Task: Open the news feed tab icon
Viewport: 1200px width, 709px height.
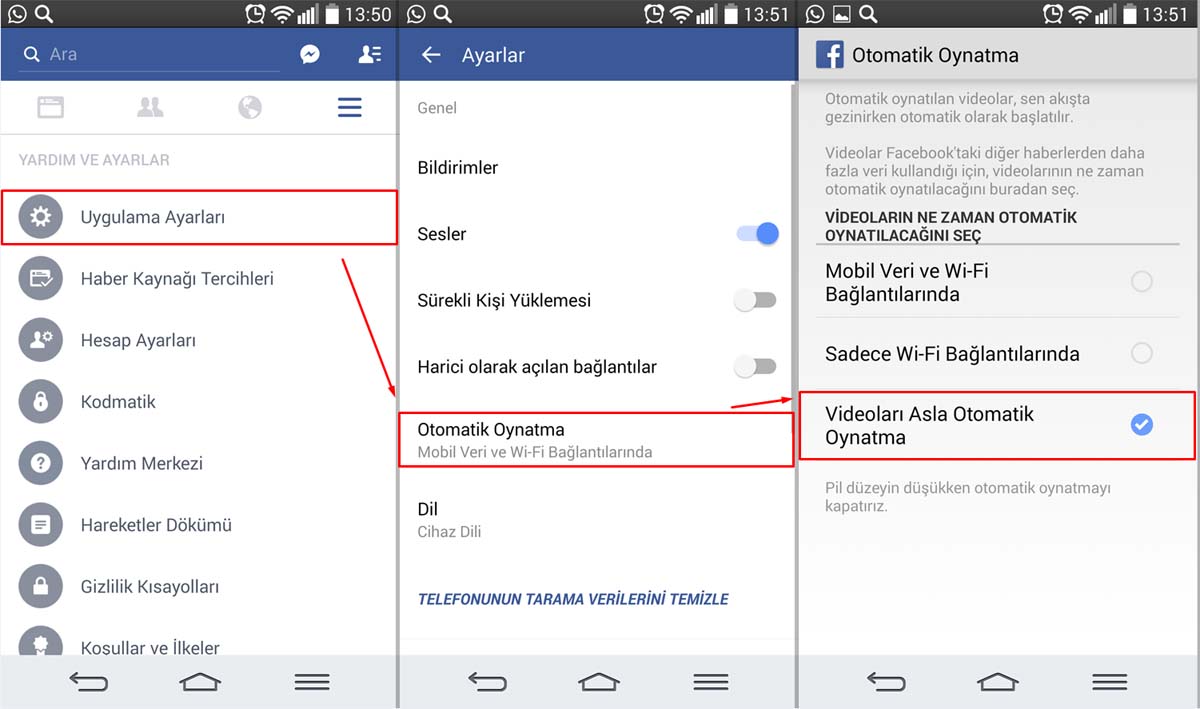Action: tap(50, 108)
